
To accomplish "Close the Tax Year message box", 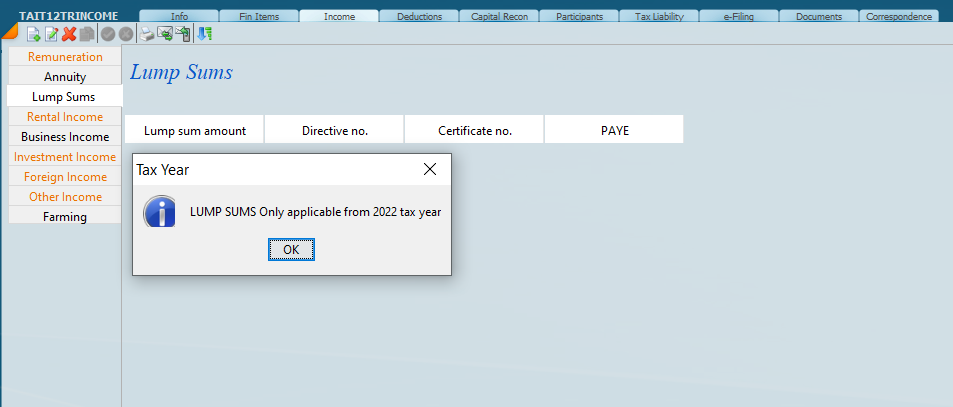I will tap(430, 169).
